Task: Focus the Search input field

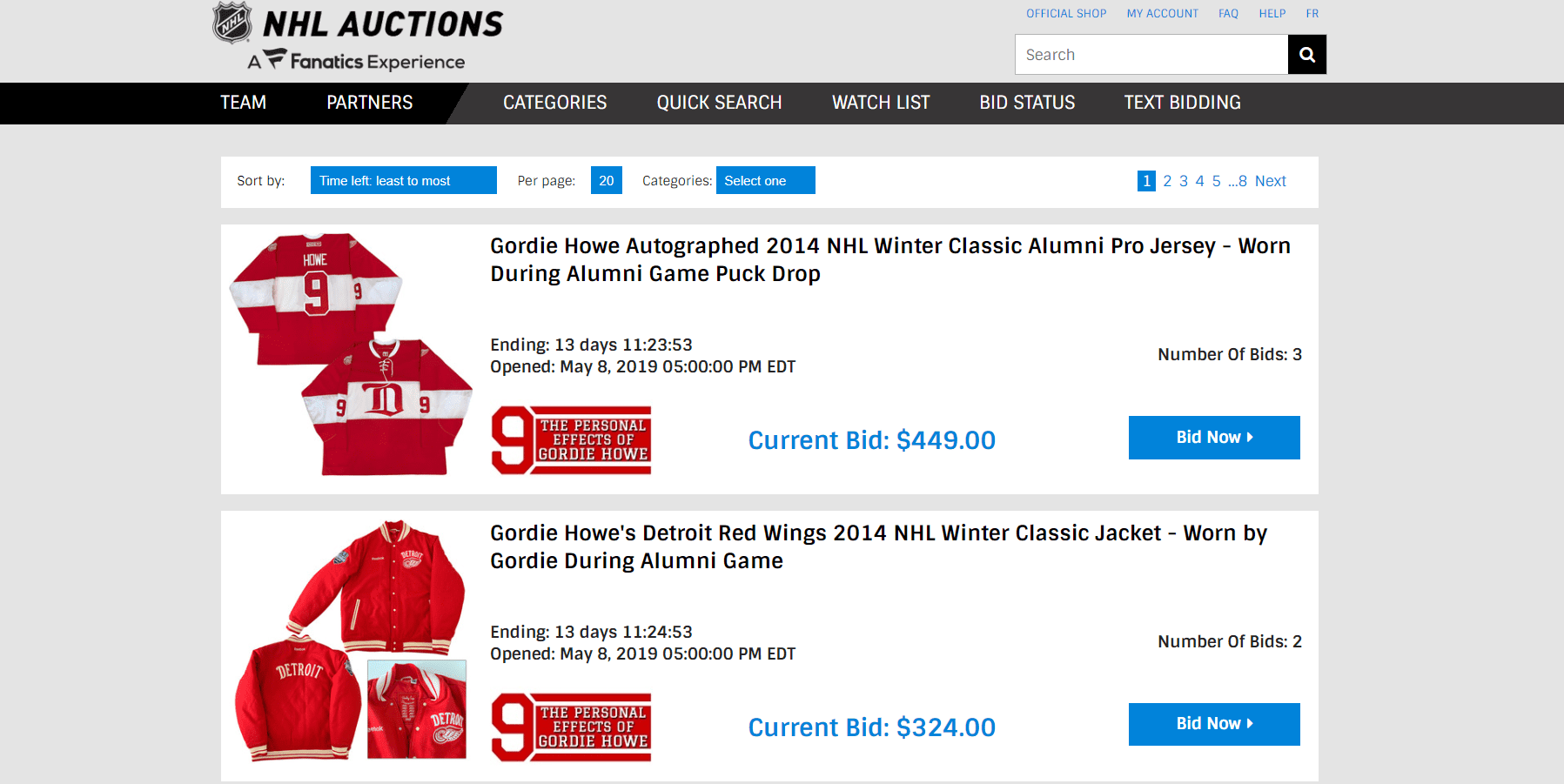Action: coord(1151,55)
